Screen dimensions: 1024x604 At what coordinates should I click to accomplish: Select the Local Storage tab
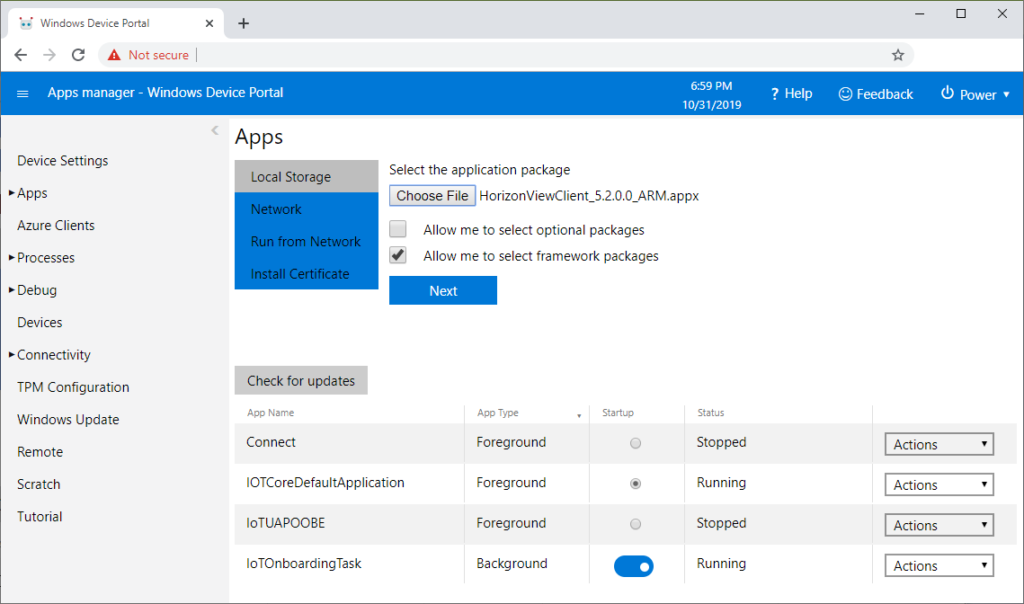pyautogui.click(x=306, y=176)
